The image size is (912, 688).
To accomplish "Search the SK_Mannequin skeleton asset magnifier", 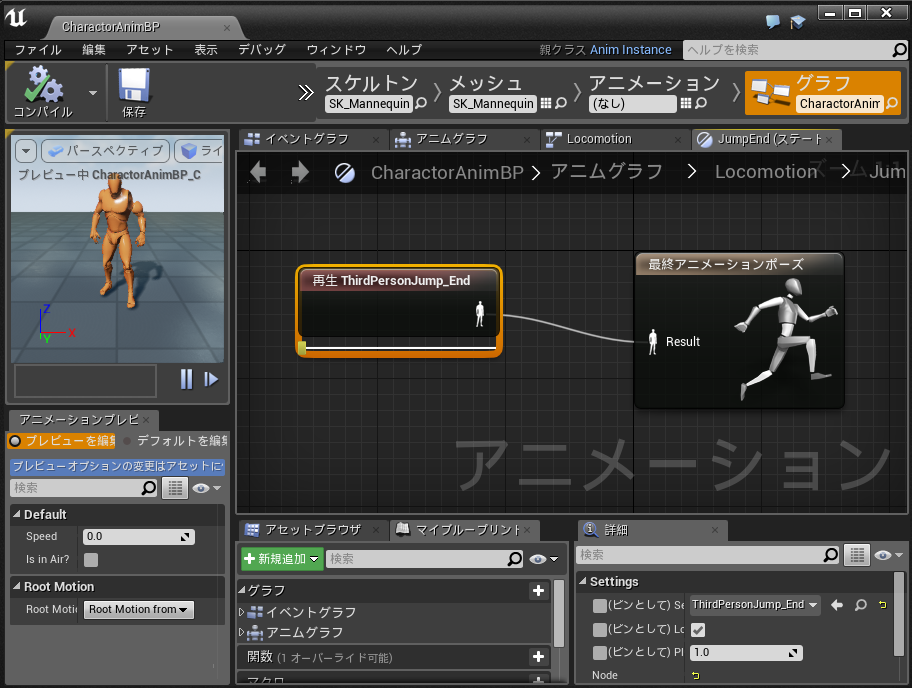I will (421, 104).
